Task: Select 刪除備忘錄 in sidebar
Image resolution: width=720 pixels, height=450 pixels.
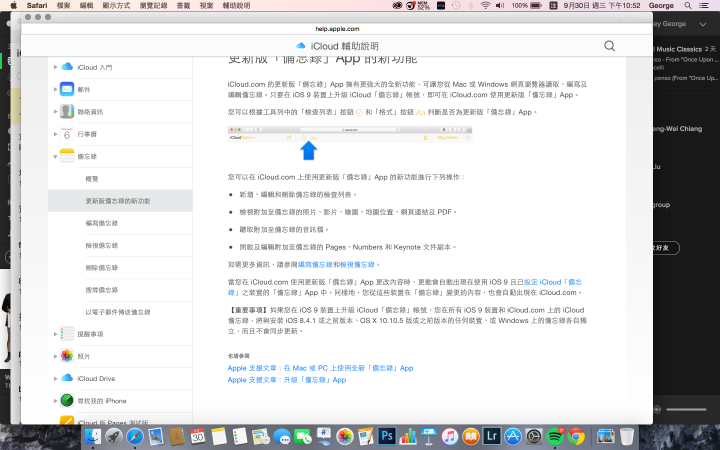Action: coord(101,267)
